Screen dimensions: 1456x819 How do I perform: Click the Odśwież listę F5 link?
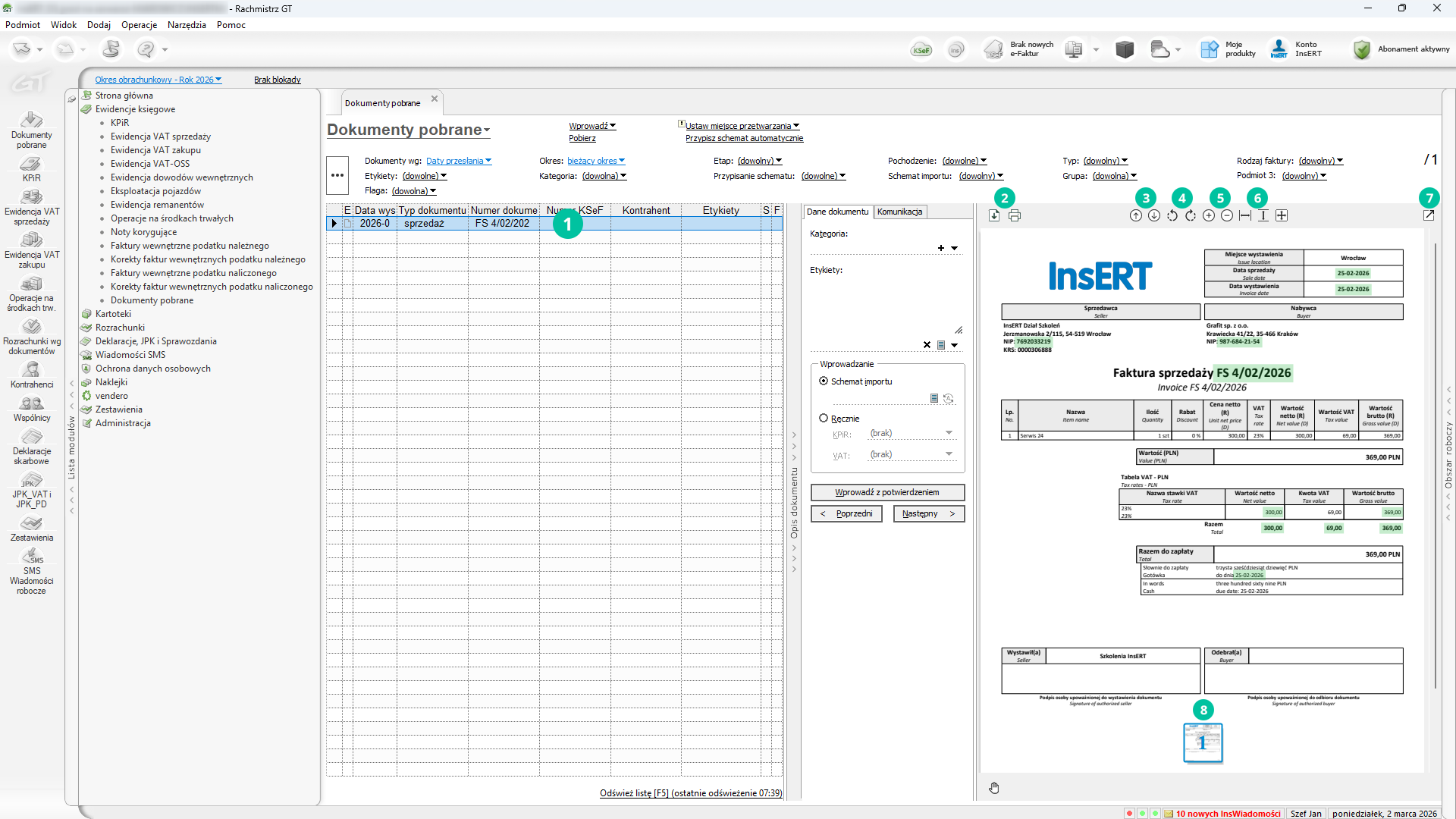[690, 793]
